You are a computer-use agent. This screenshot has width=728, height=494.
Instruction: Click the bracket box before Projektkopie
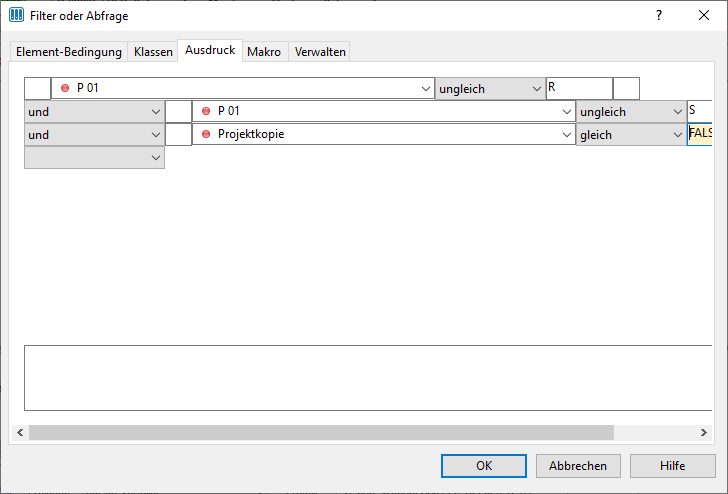179,135
